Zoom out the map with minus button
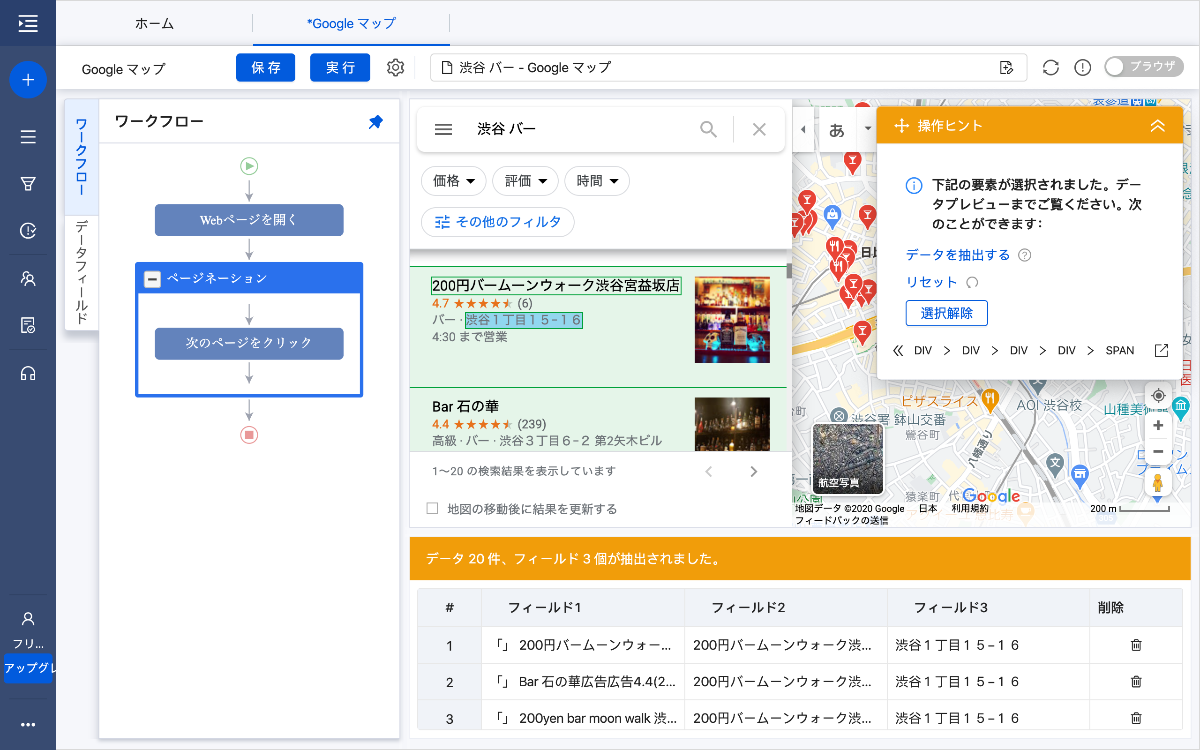The width and height of the screenshot is (1200, 750). [1158, 452]
